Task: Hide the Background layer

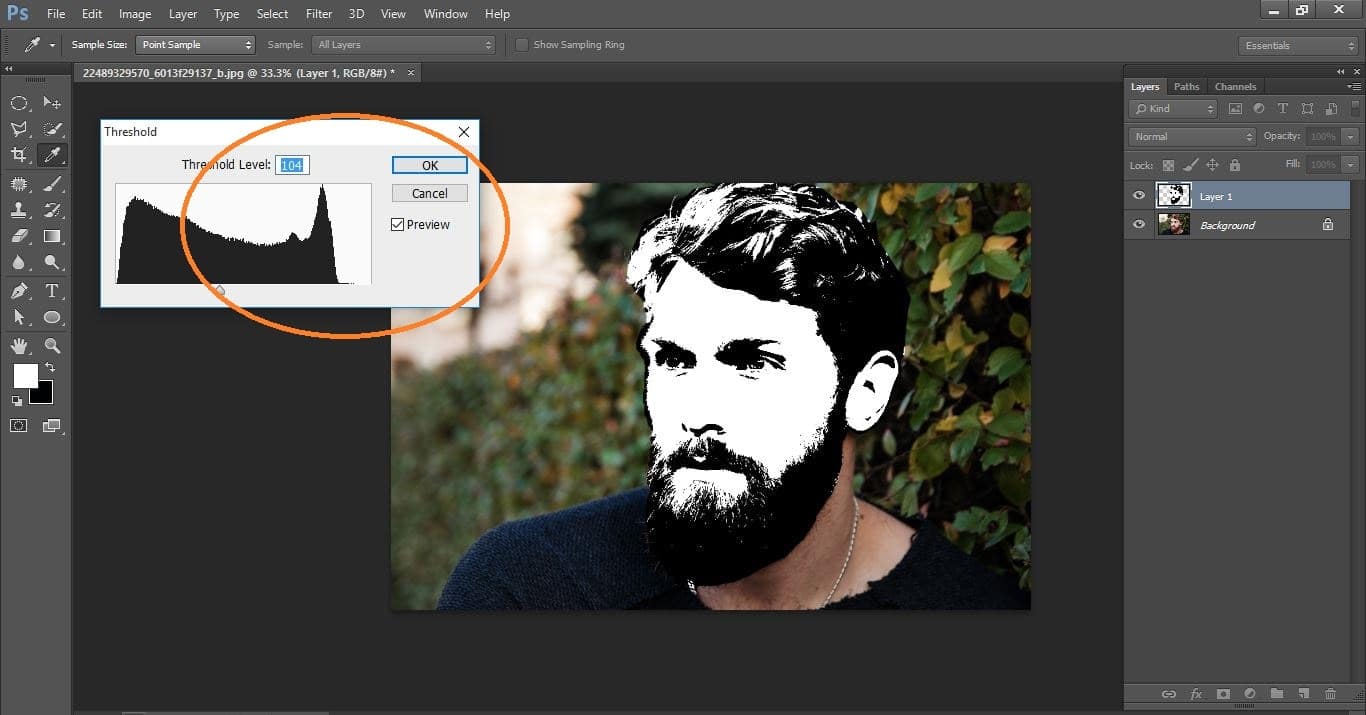Action: click(1138, 224)
